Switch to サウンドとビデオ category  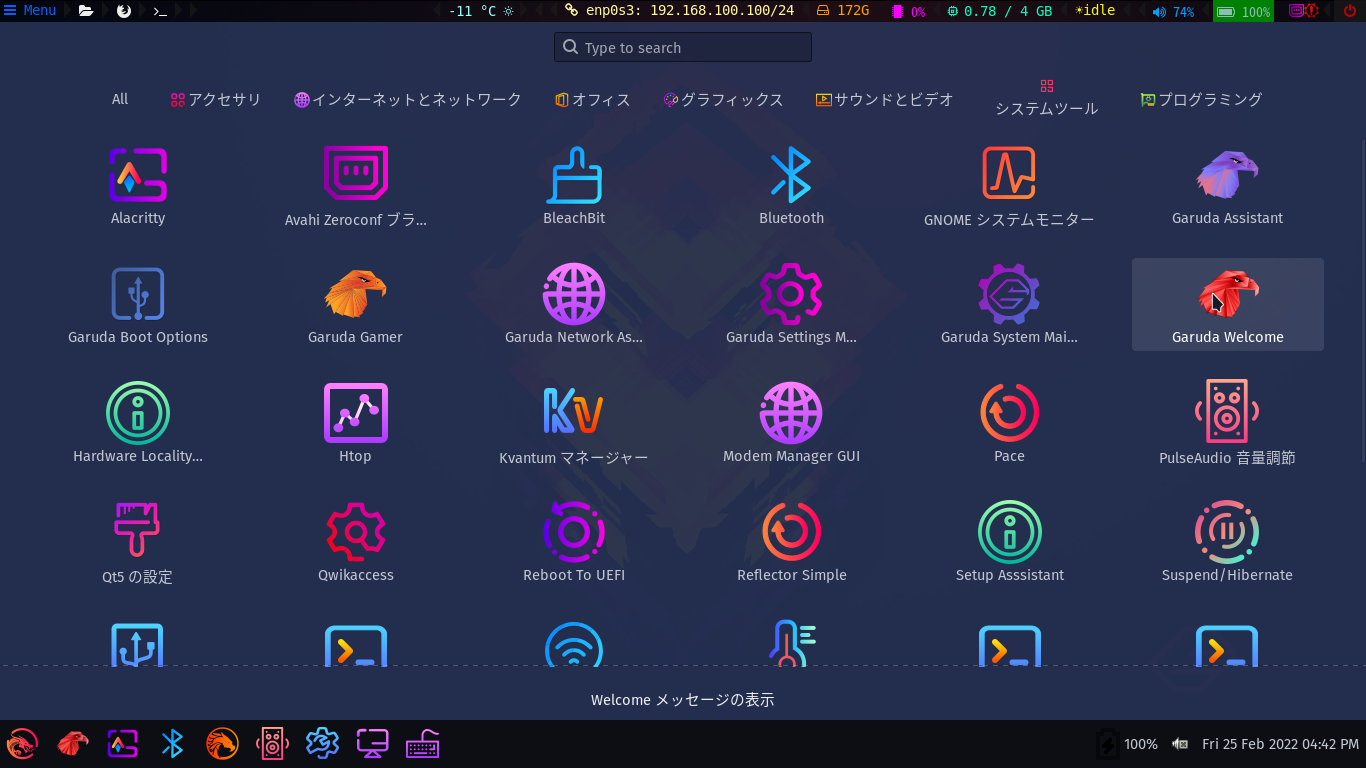tap(885, 99)
